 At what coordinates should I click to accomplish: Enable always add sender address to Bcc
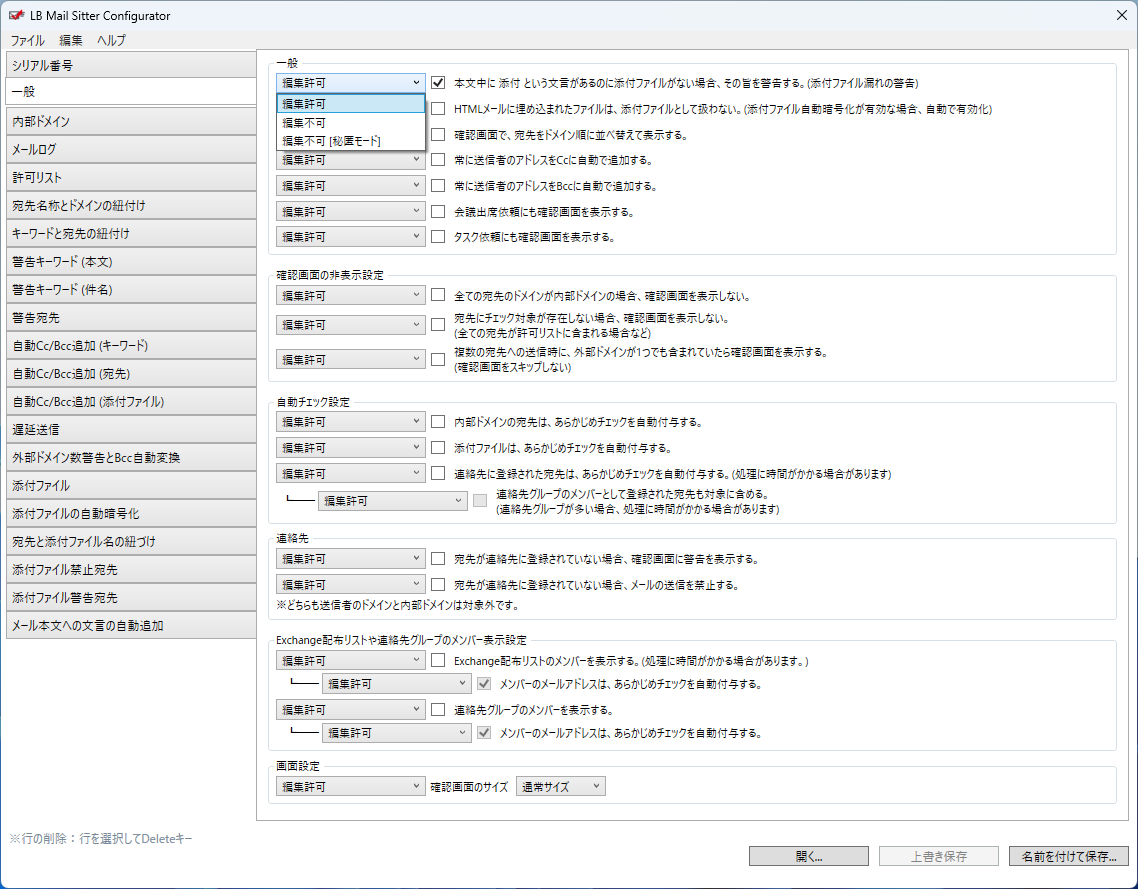[438, 186]
